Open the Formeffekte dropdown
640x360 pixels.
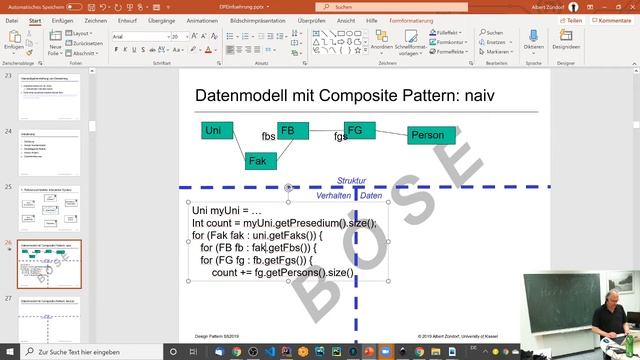click(x=449, y=52)
